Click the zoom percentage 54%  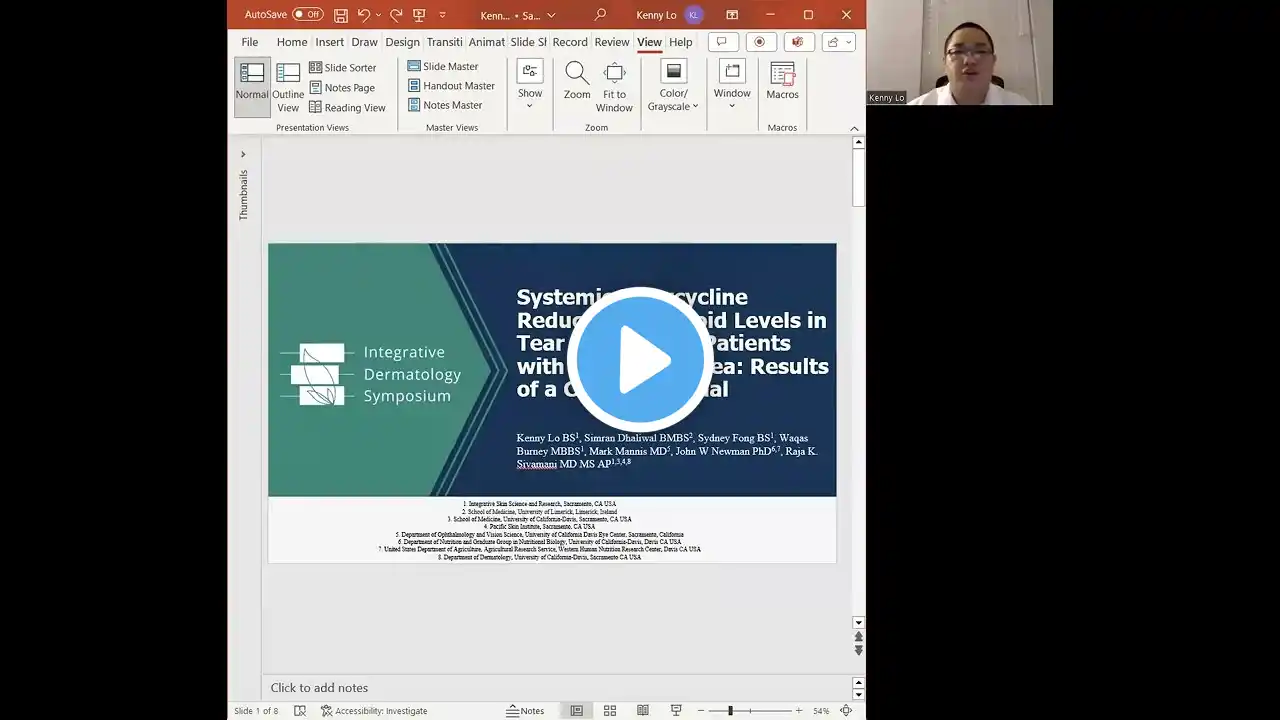821,711
